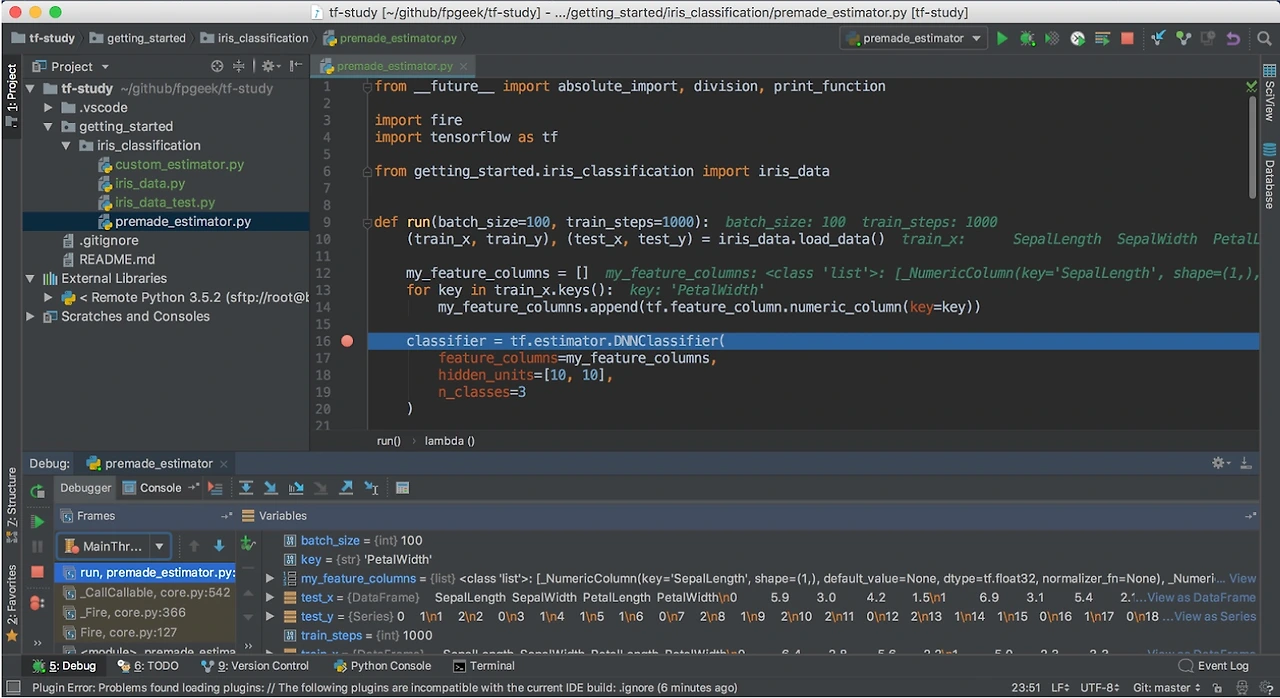1280x698 pixels.
Task: Open iris_data.py in the project tree
Action: (x=149, y=183)
